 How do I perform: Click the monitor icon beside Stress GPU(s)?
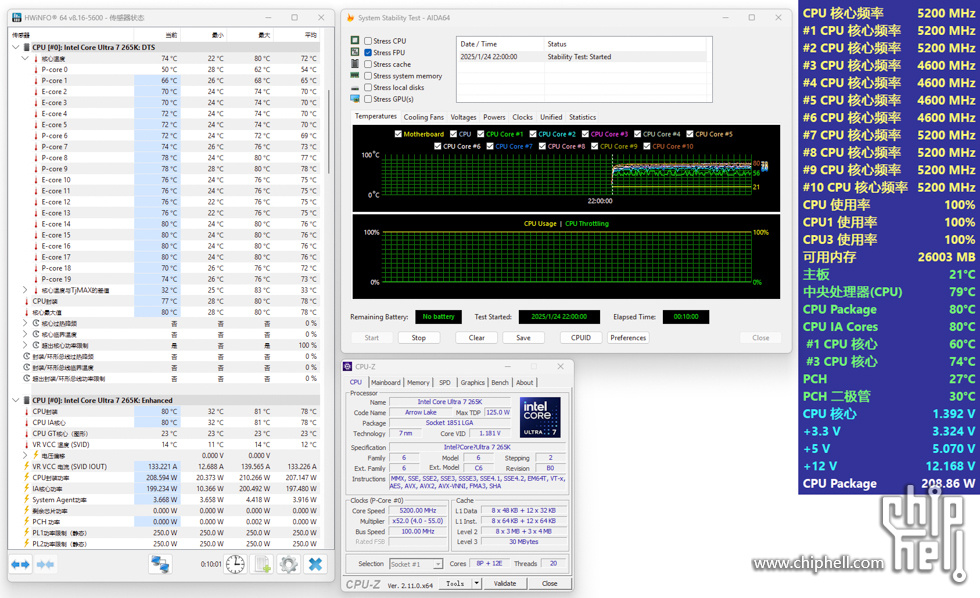(x=355, y=99)
